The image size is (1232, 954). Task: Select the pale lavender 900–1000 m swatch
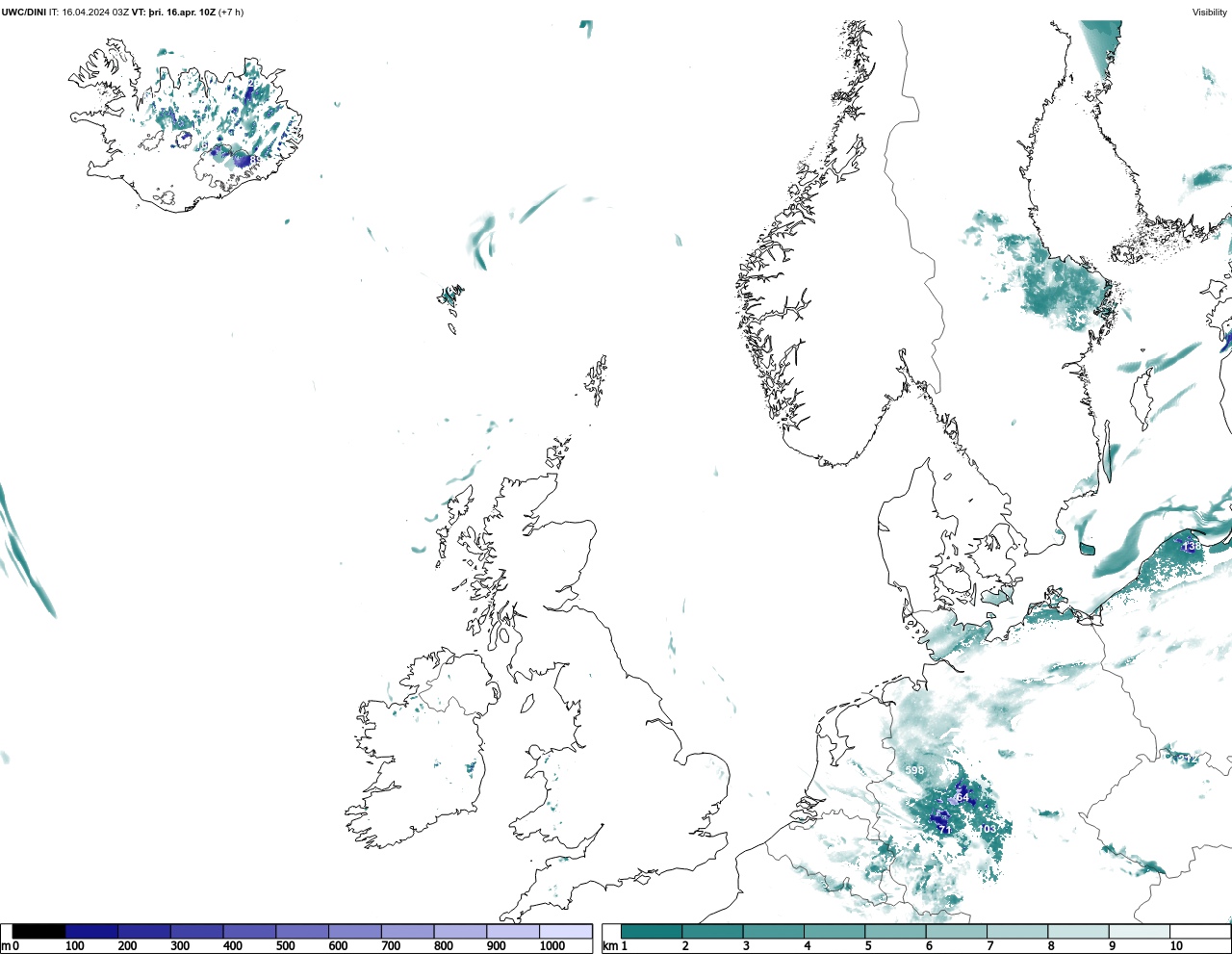(512, 932)
